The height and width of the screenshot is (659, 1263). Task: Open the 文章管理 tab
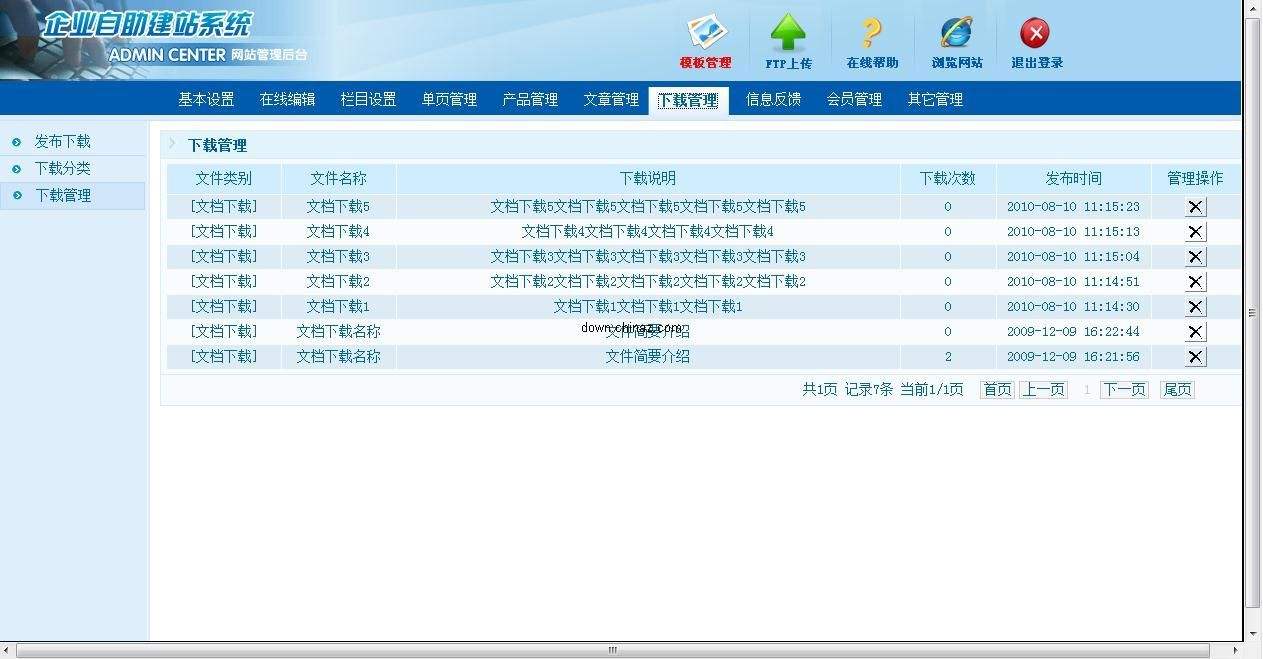tap(611, 99)
